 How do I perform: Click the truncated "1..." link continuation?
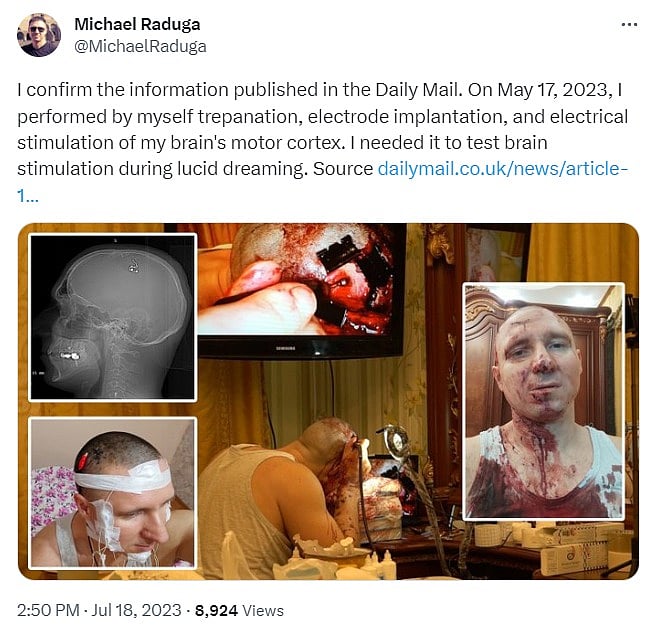tap(28, 195)
